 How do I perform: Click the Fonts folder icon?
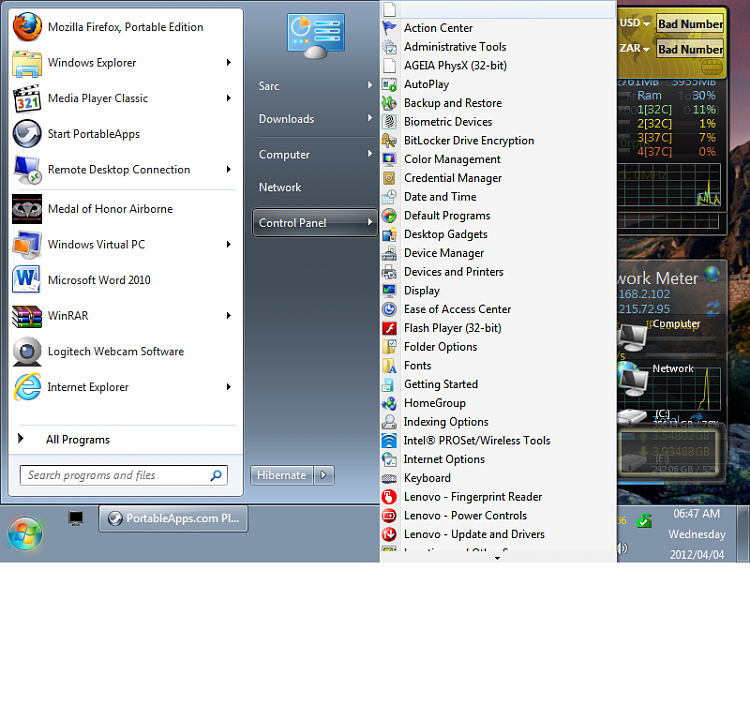point(389,366)
